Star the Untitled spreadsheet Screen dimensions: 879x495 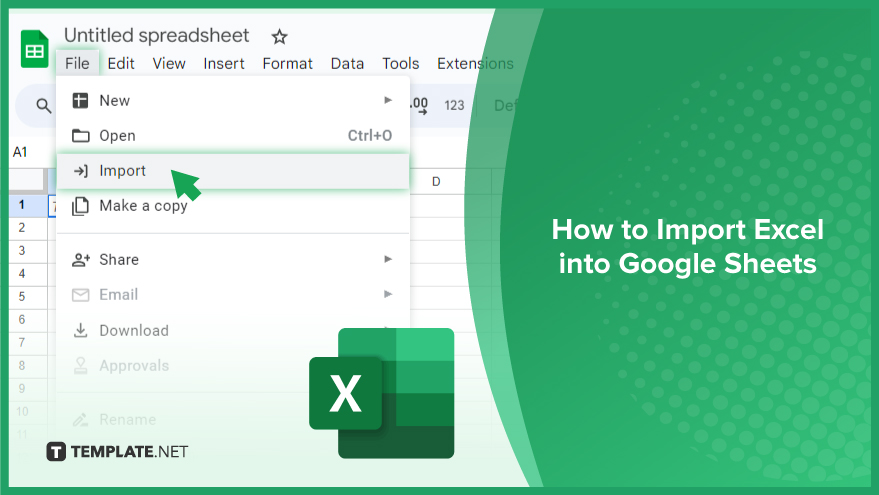pyautogui.click(x=279, y=37)
